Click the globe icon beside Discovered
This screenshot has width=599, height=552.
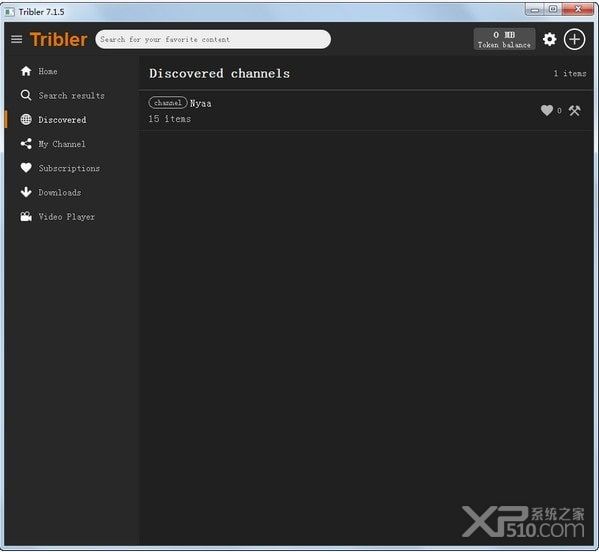coord(26,120)
